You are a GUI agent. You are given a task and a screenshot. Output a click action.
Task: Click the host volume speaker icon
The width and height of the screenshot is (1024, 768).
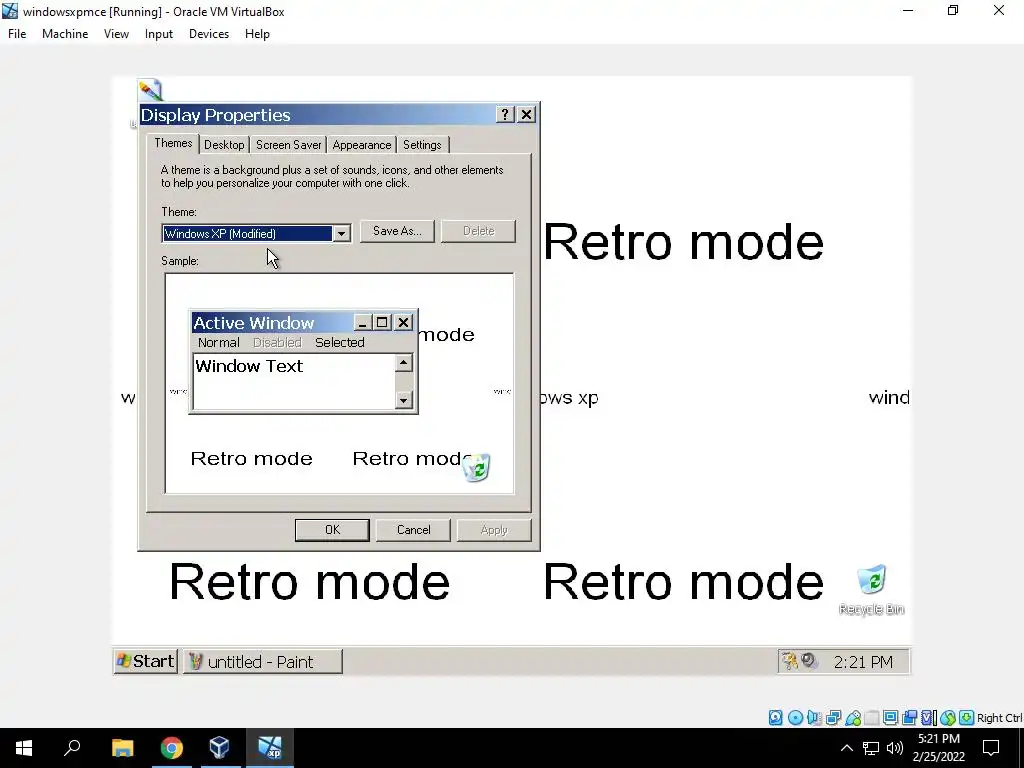(895, 748)
